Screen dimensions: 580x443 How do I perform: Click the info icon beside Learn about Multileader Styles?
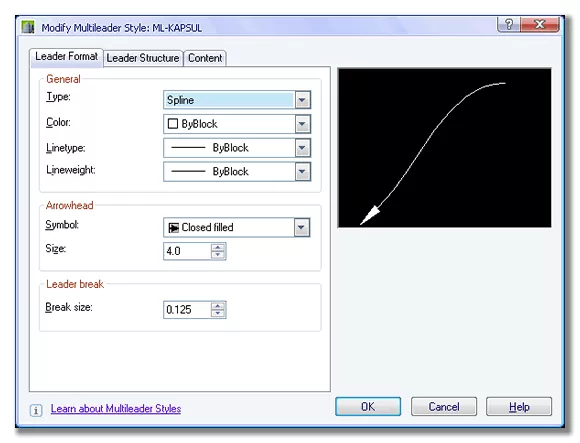[x=36, y=410]
